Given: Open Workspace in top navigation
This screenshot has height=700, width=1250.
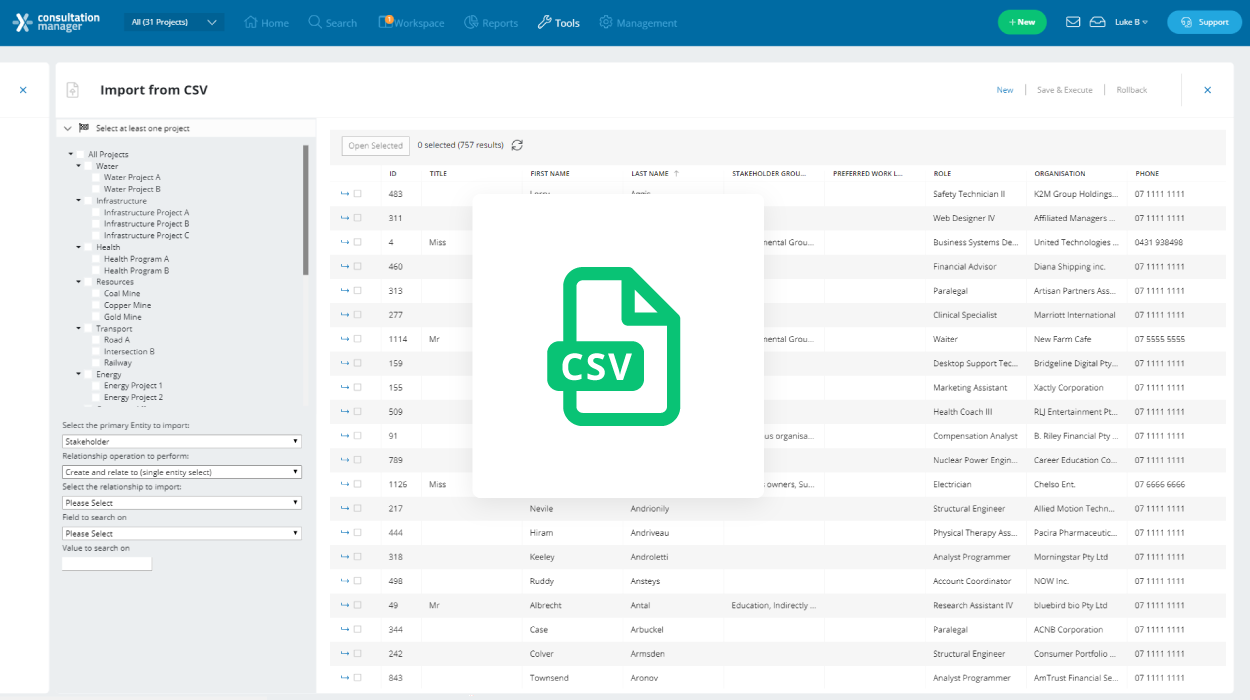Looking at the screenshot, I should click(x=411, y=22).
